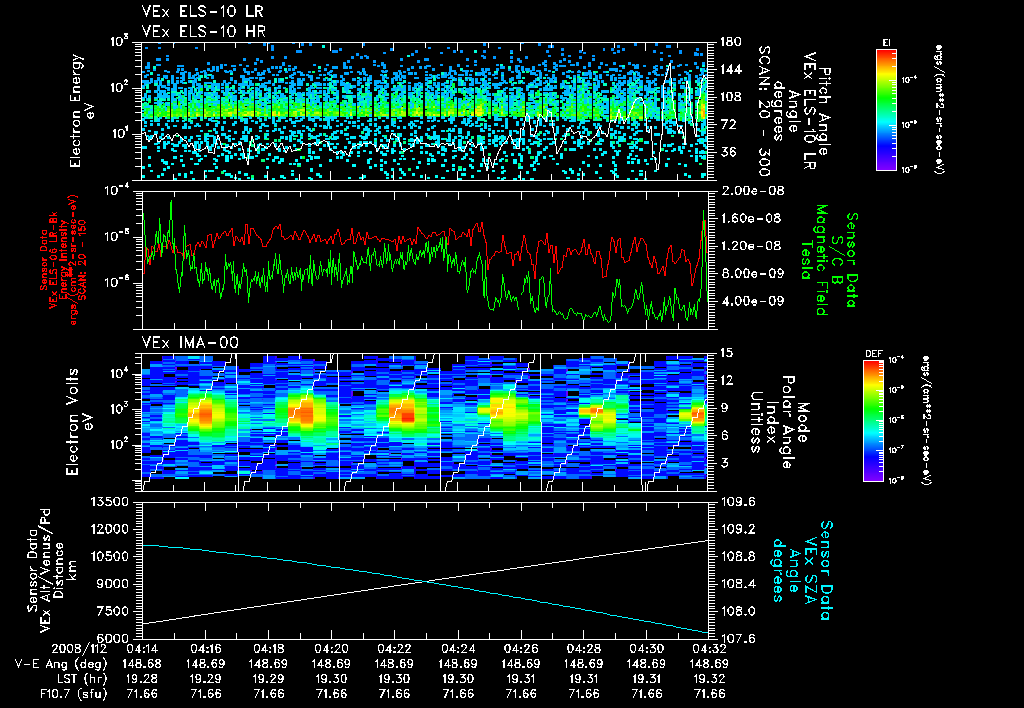Select the red VEx ELS-06 Energy Intensity label
This screenshot has height=708, width=1024.
pyautogui.click(x=63, y=260)
